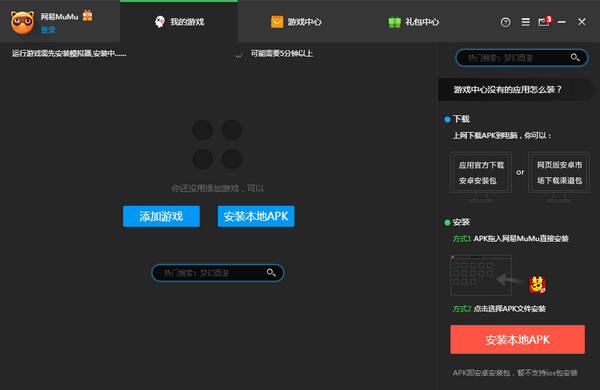Image resolution: width=600 pixels, height=390 pixels.
Task: Click the 方式2 点击选择APK文件安装 text
Action: pos(499,309)
